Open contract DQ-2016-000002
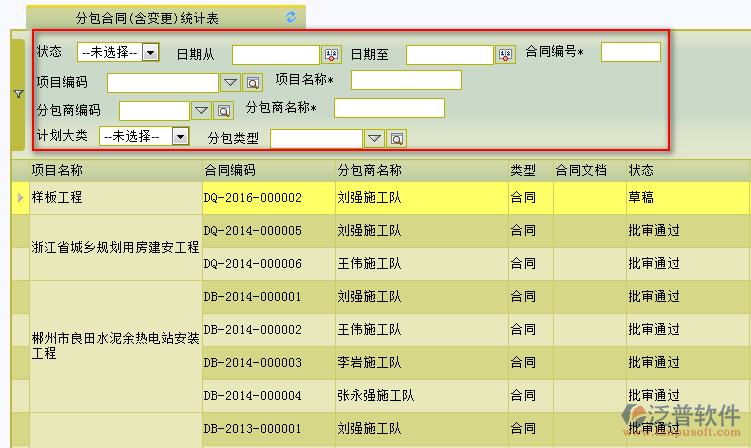Screen dimensions: 751x448 252,198
